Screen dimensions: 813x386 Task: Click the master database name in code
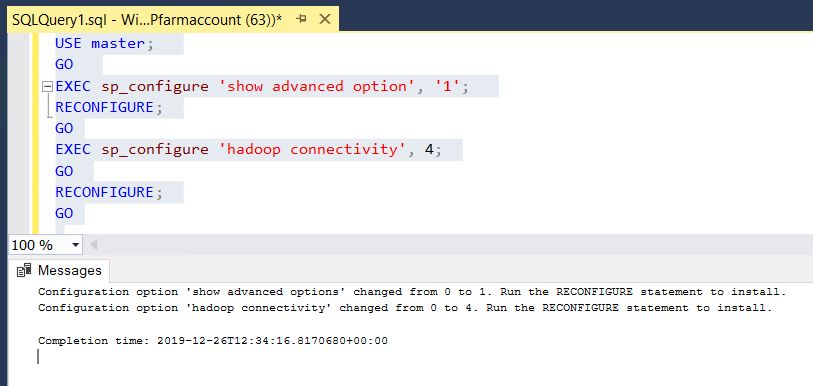tap(118, 44)
